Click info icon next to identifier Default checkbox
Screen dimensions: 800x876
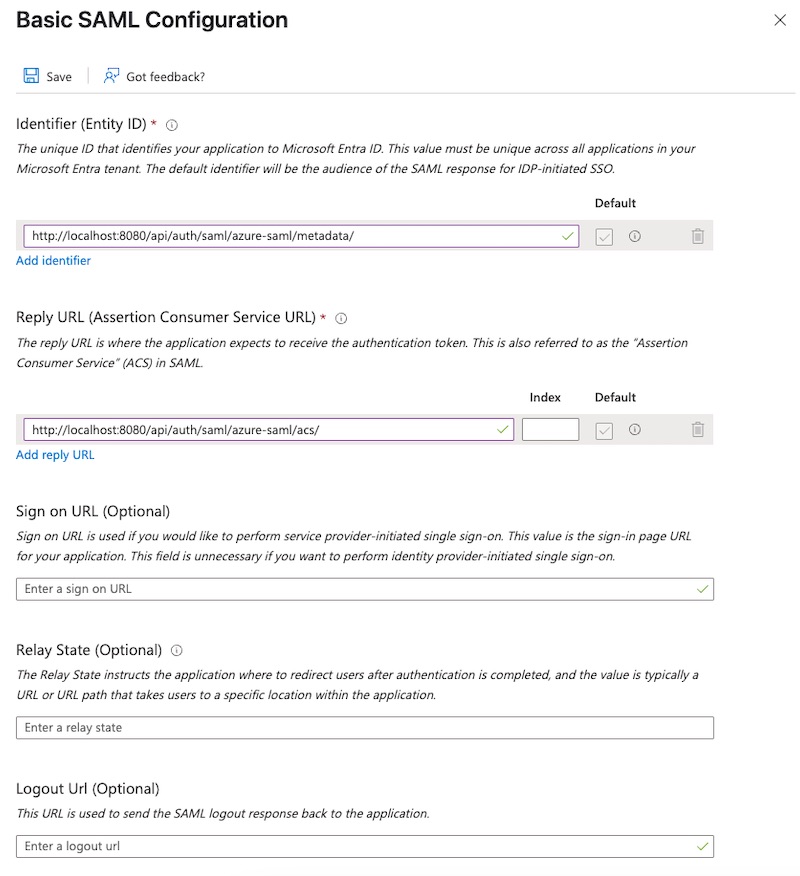point(634,236)
